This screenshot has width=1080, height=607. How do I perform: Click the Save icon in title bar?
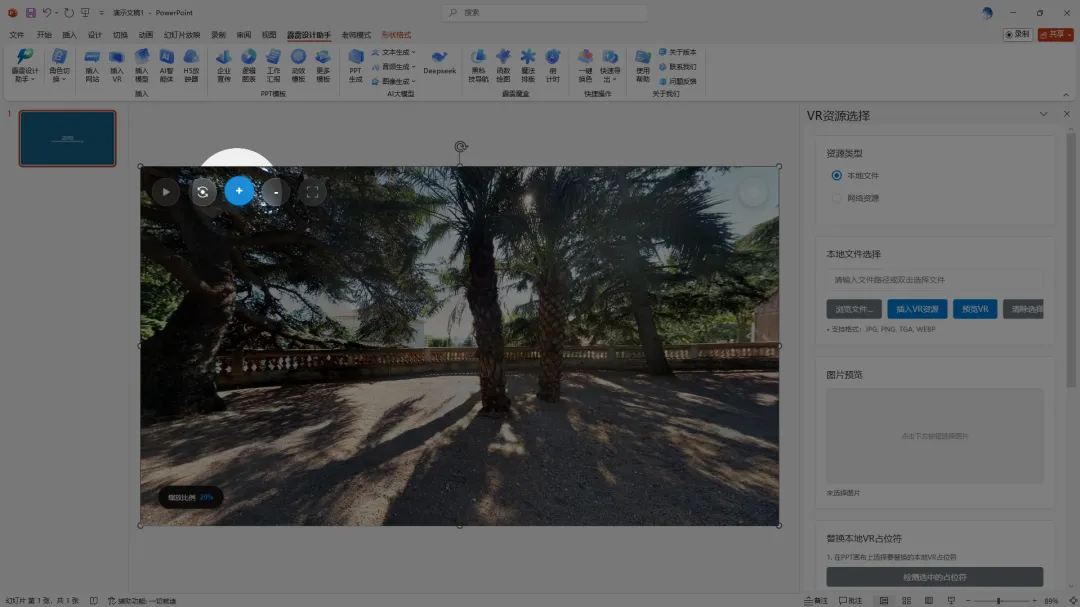point(30,12)
